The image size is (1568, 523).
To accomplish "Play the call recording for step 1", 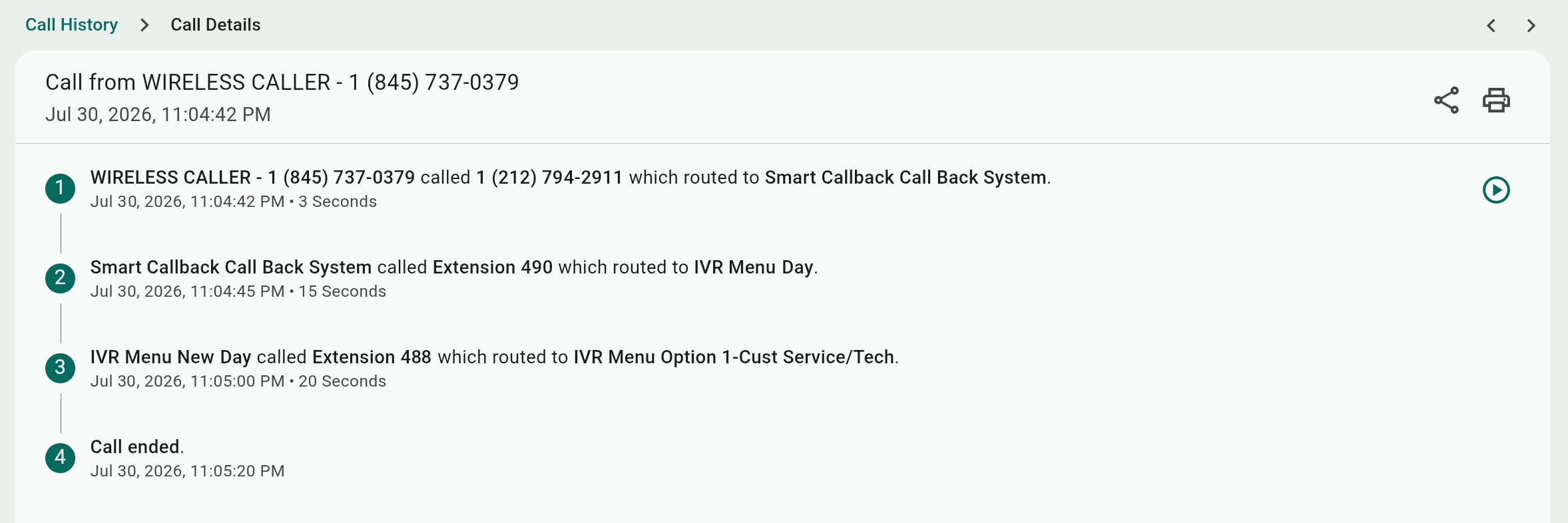I will click(1496, 190).
